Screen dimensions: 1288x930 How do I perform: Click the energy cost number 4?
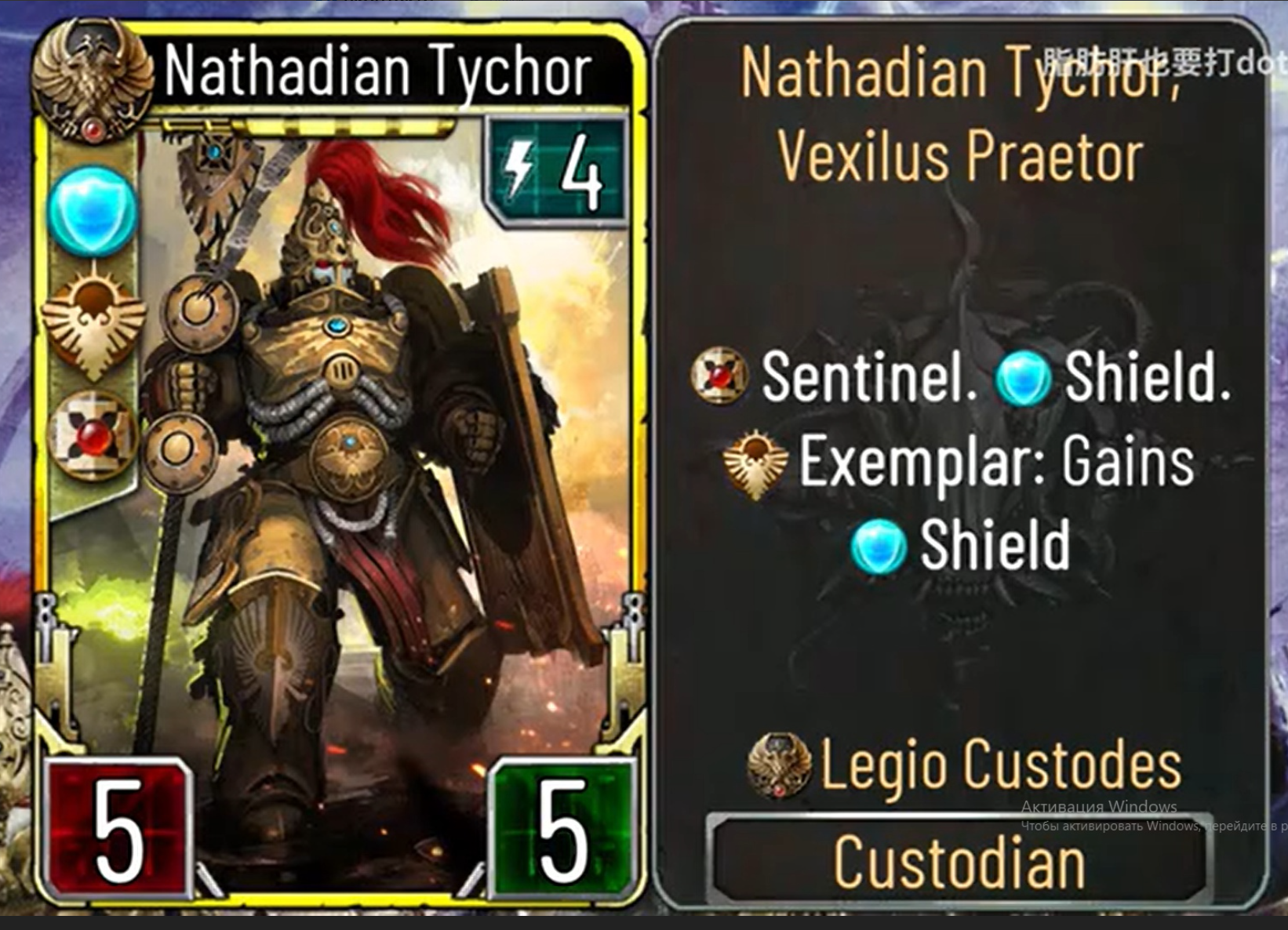tap(581, 173)
